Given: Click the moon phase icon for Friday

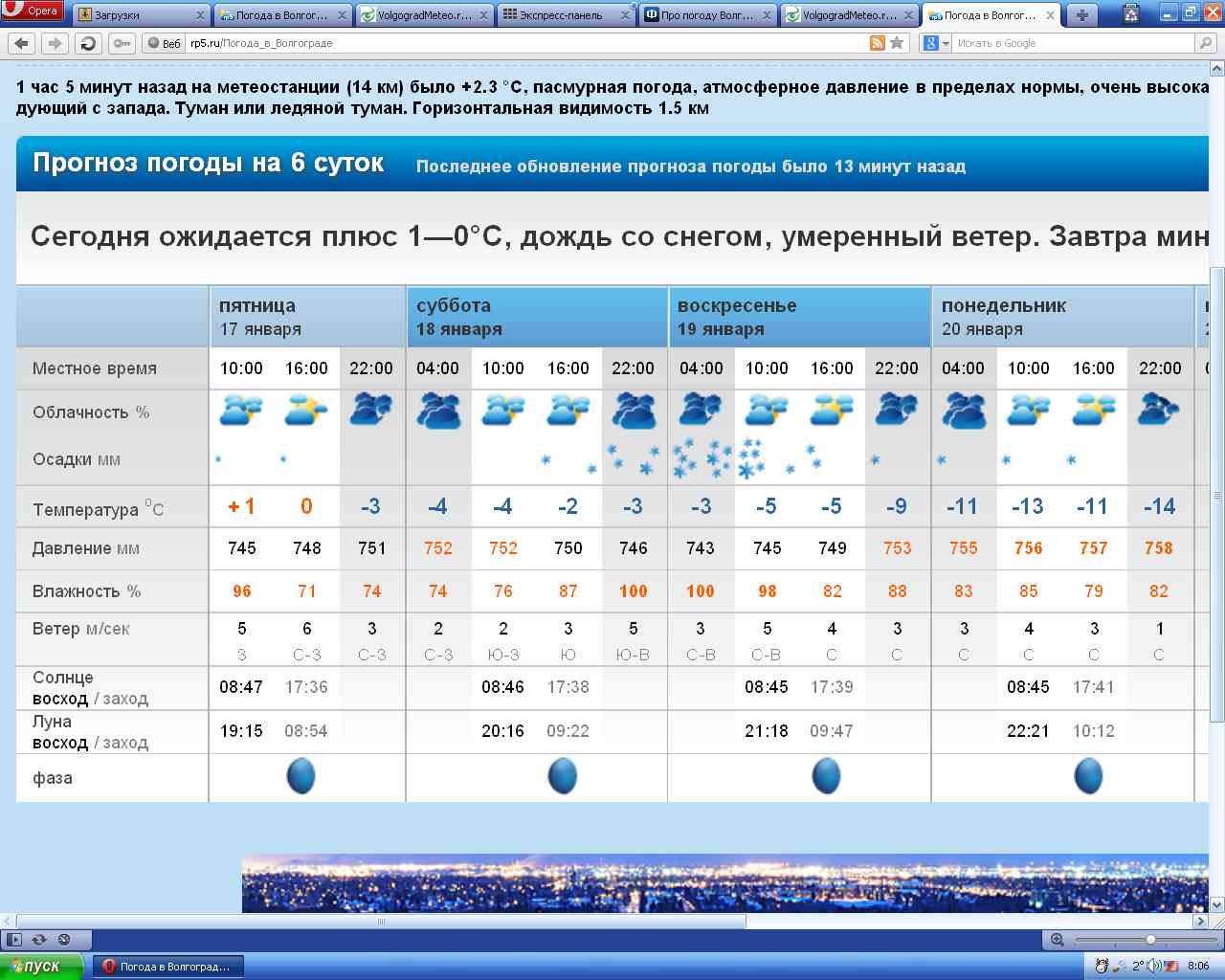Looking at the screenshot, I should pyautogui.click(x=301, y=776).
